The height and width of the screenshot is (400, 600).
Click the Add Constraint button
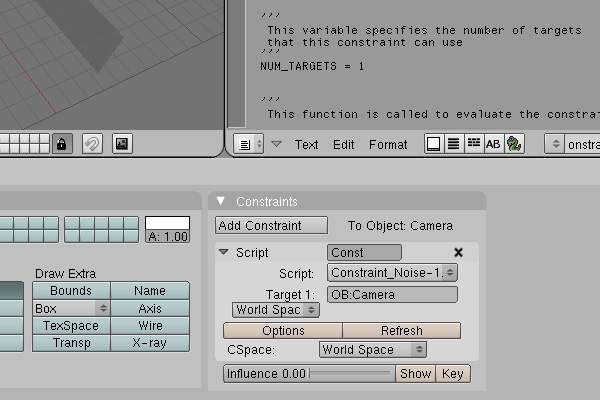pos(271,225)
